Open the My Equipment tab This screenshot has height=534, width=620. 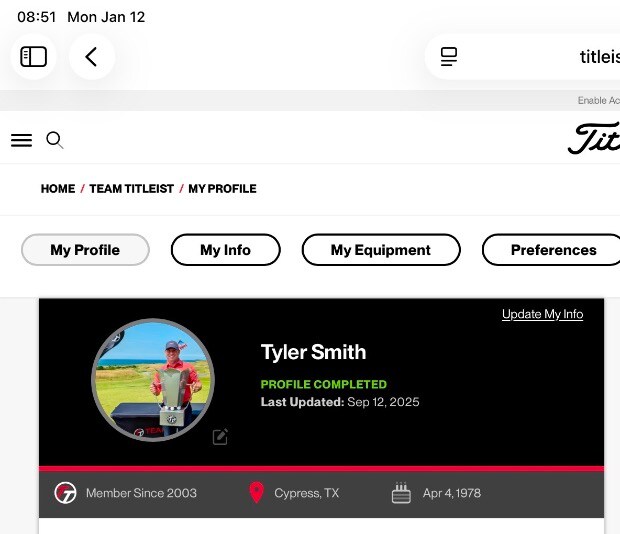(381, 250)
